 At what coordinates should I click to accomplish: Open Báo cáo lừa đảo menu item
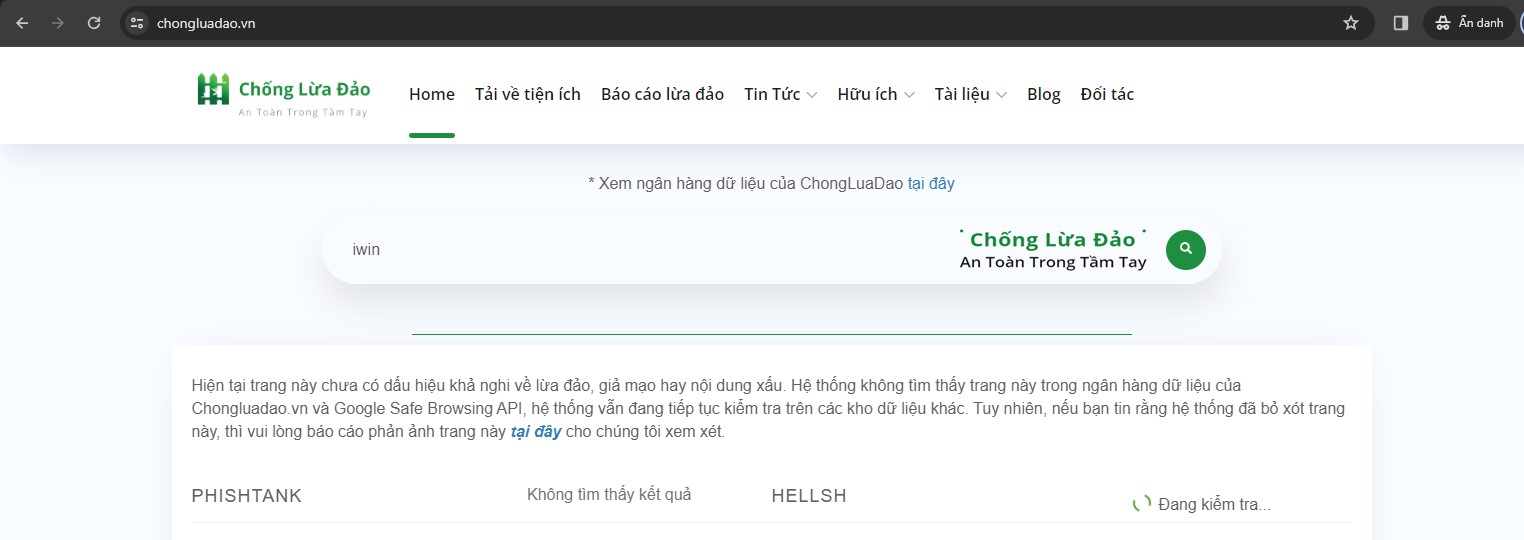click(x=662, y=94)
